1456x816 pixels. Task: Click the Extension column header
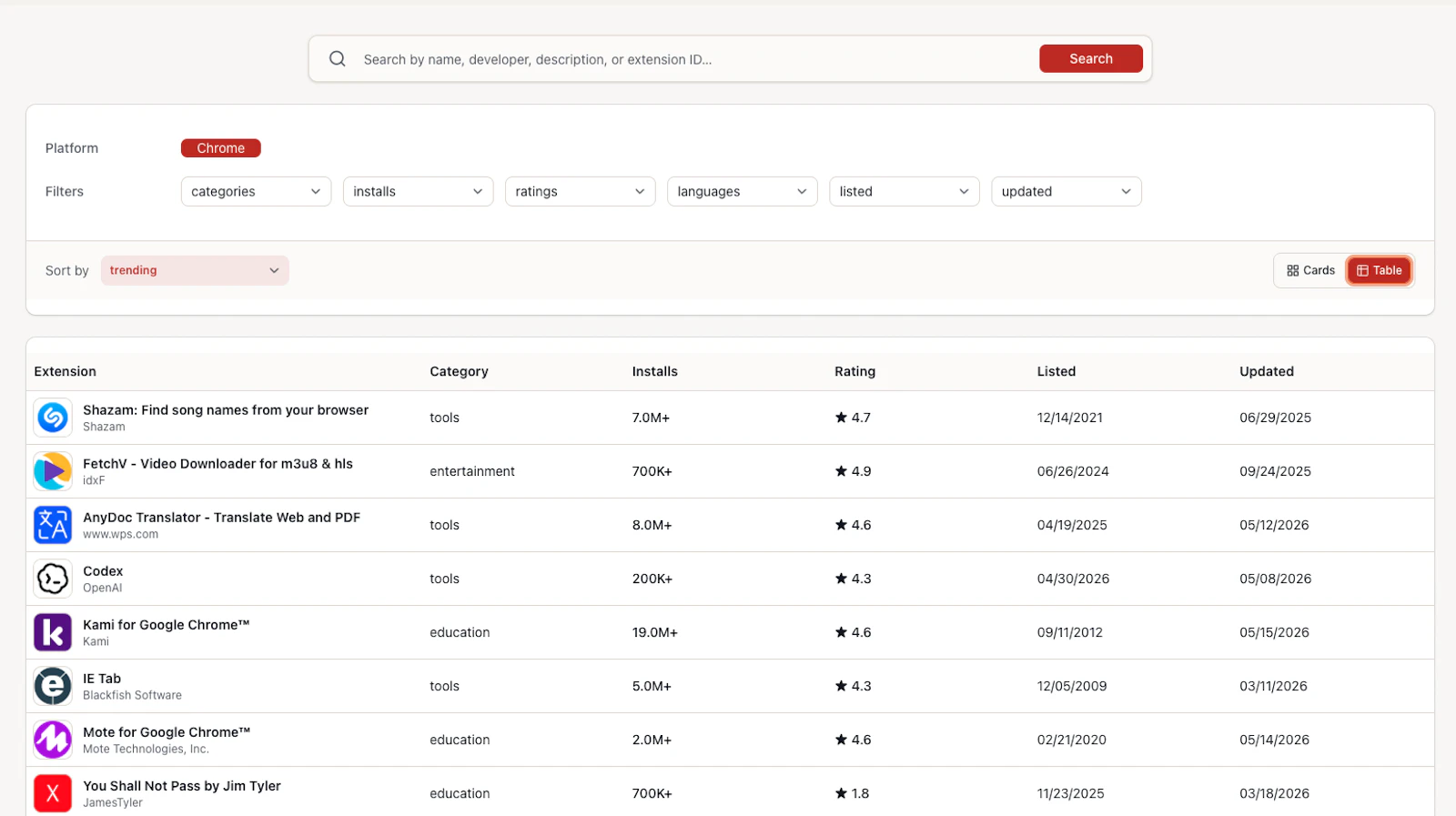point(66,371)
